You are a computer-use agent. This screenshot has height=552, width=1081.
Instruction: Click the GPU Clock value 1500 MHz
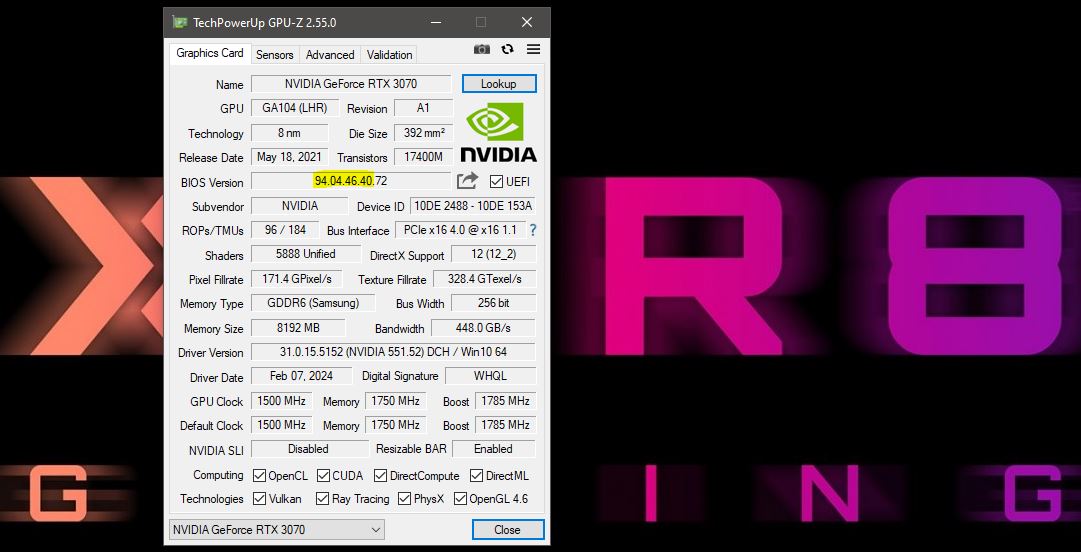pyautogui.click(x=281, y=400)
